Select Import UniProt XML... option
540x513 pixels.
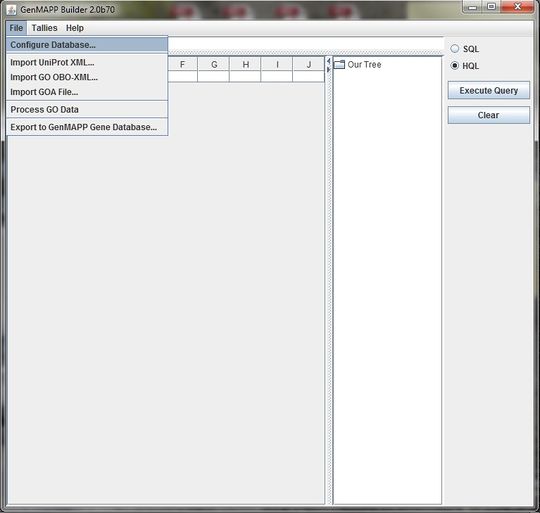87,62
